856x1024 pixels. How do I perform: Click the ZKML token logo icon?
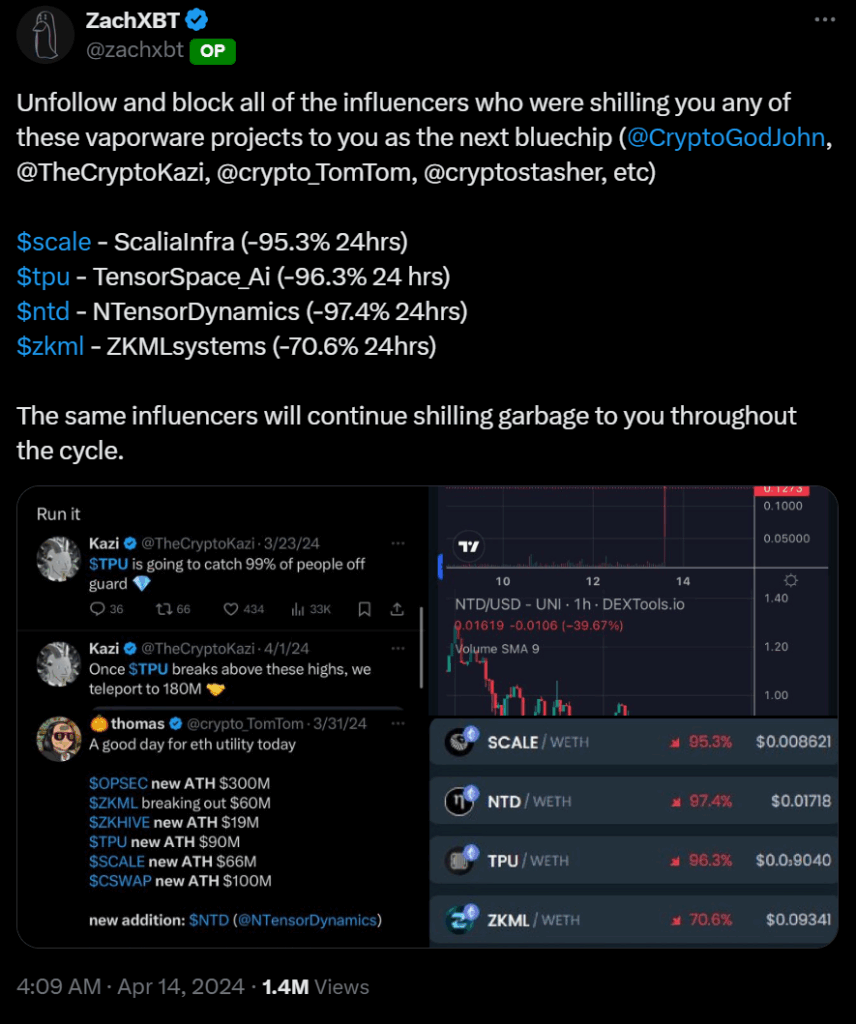[460, 919]
